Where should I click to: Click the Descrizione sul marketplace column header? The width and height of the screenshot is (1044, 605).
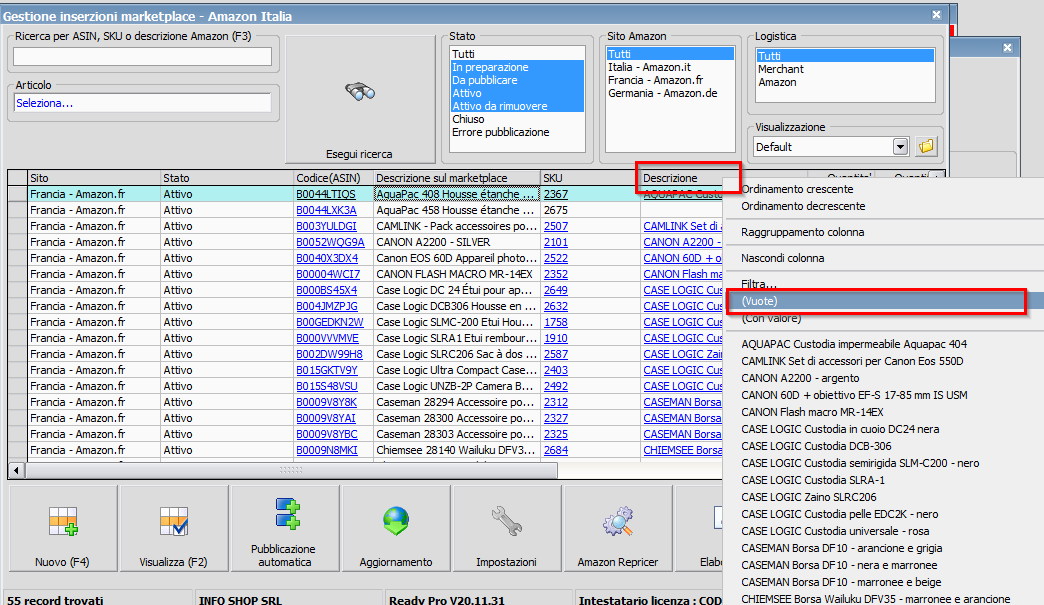pos(457,178)
